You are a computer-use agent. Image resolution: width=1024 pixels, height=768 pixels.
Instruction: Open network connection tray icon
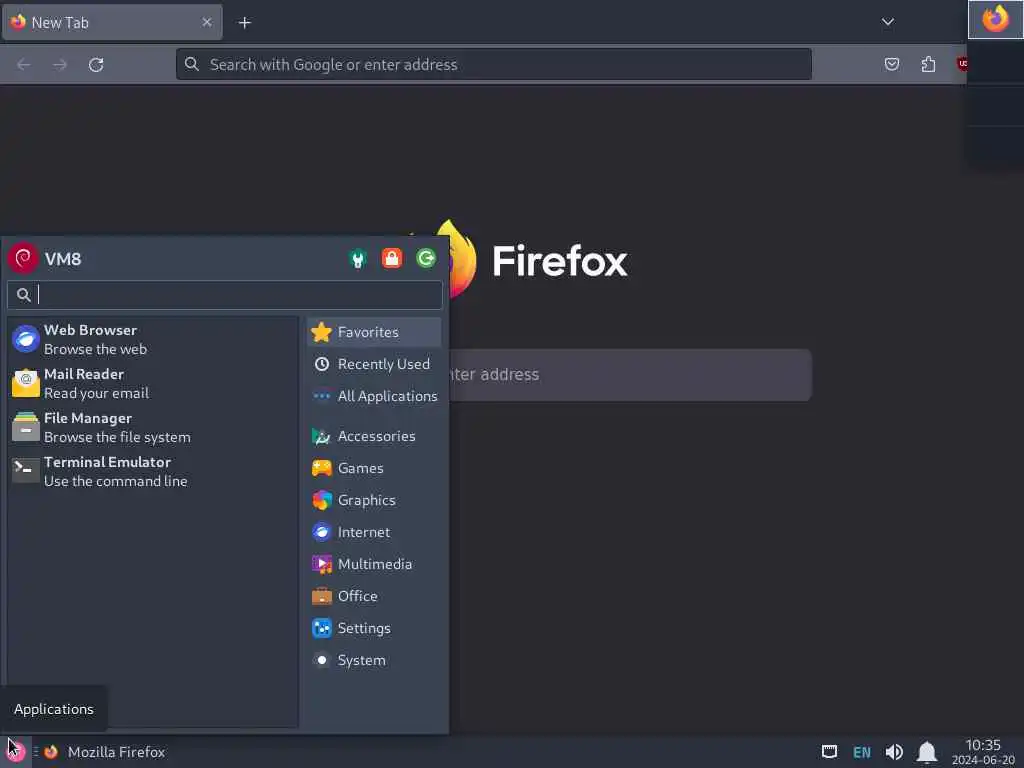coord(829,752)
